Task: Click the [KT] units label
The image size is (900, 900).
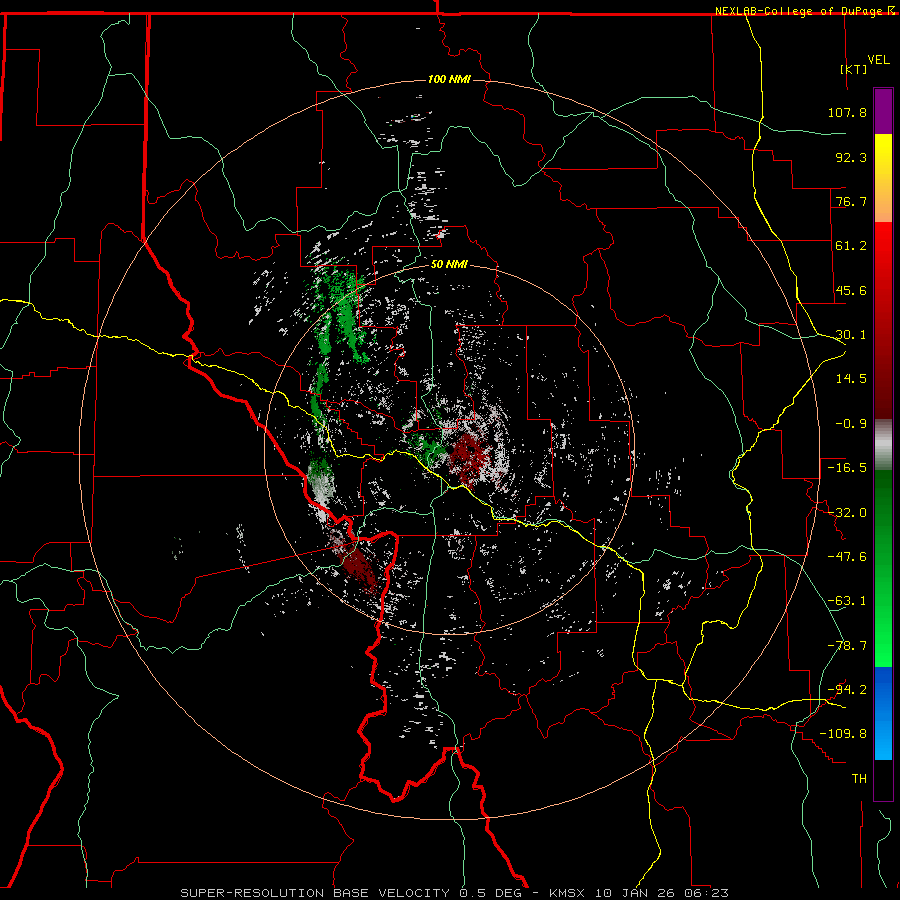Action: click(x=854, y=69)
